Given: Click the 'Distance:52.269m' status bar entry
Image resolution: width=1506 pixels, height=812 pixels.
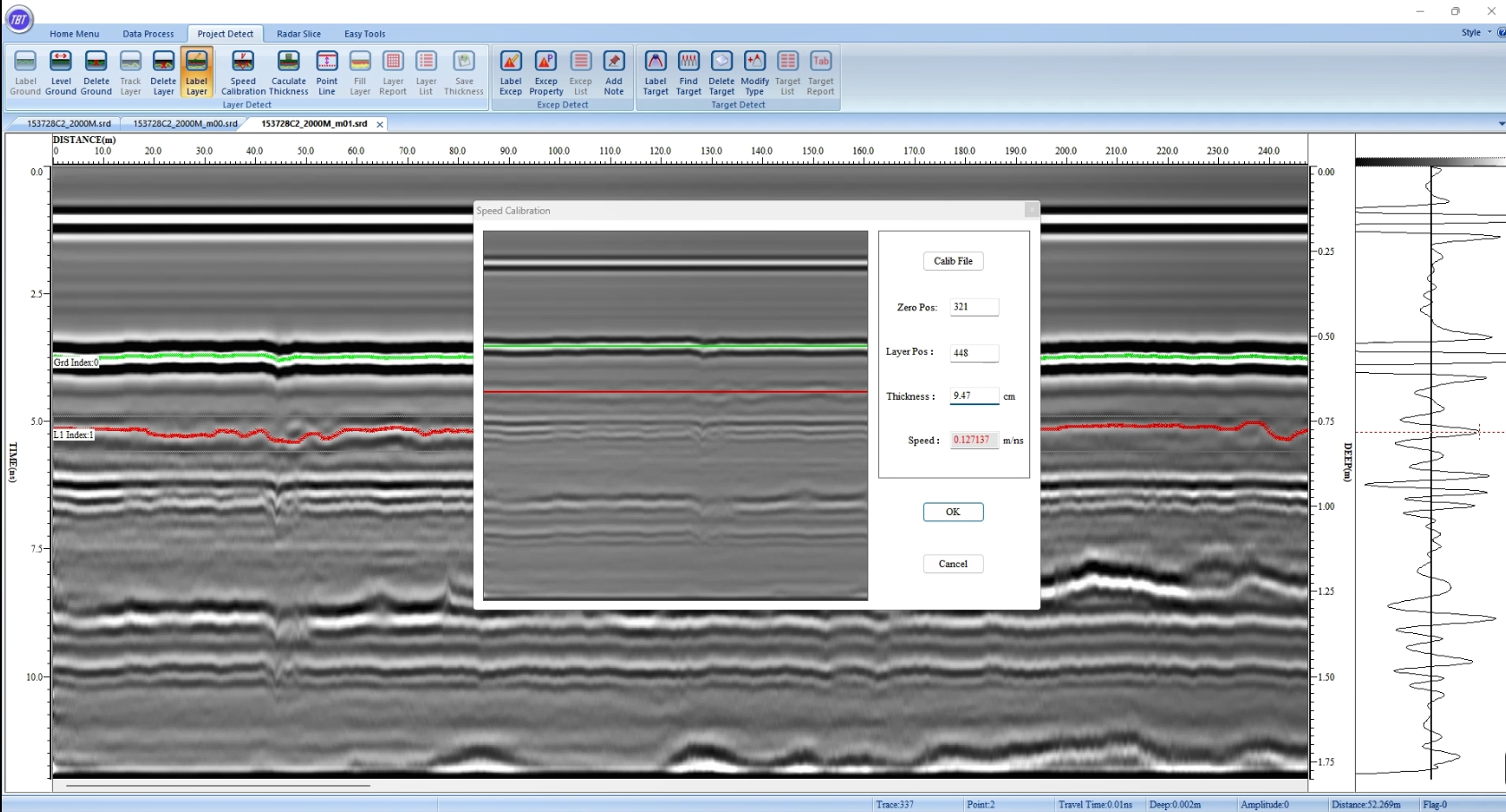Looking at the screenshot, I should [x=1366, y=804].
